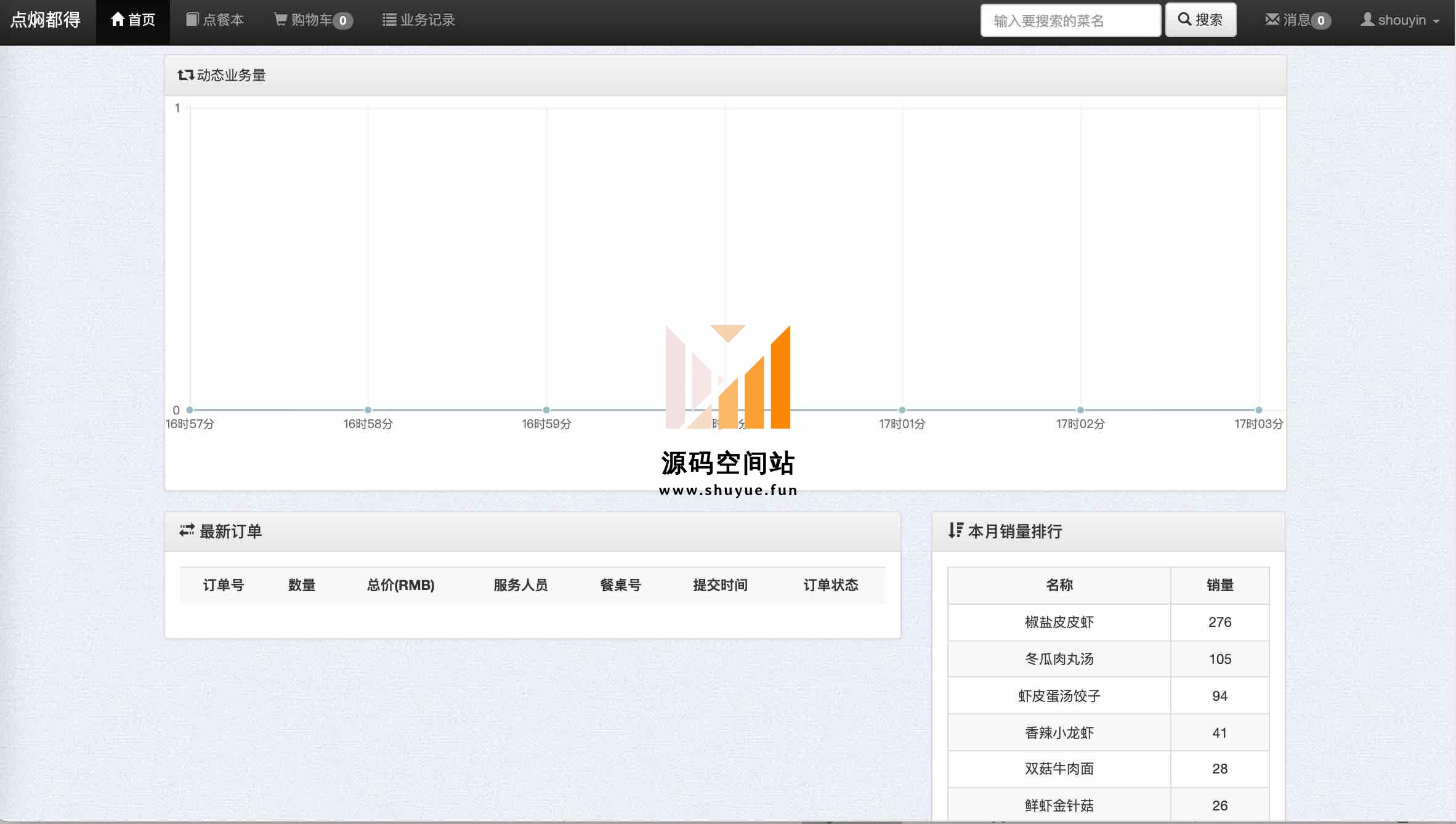The width and height of the screenshot is (1456, 824).
Task: Click the chart data point at 17时03分
Action: [1259, 410]
